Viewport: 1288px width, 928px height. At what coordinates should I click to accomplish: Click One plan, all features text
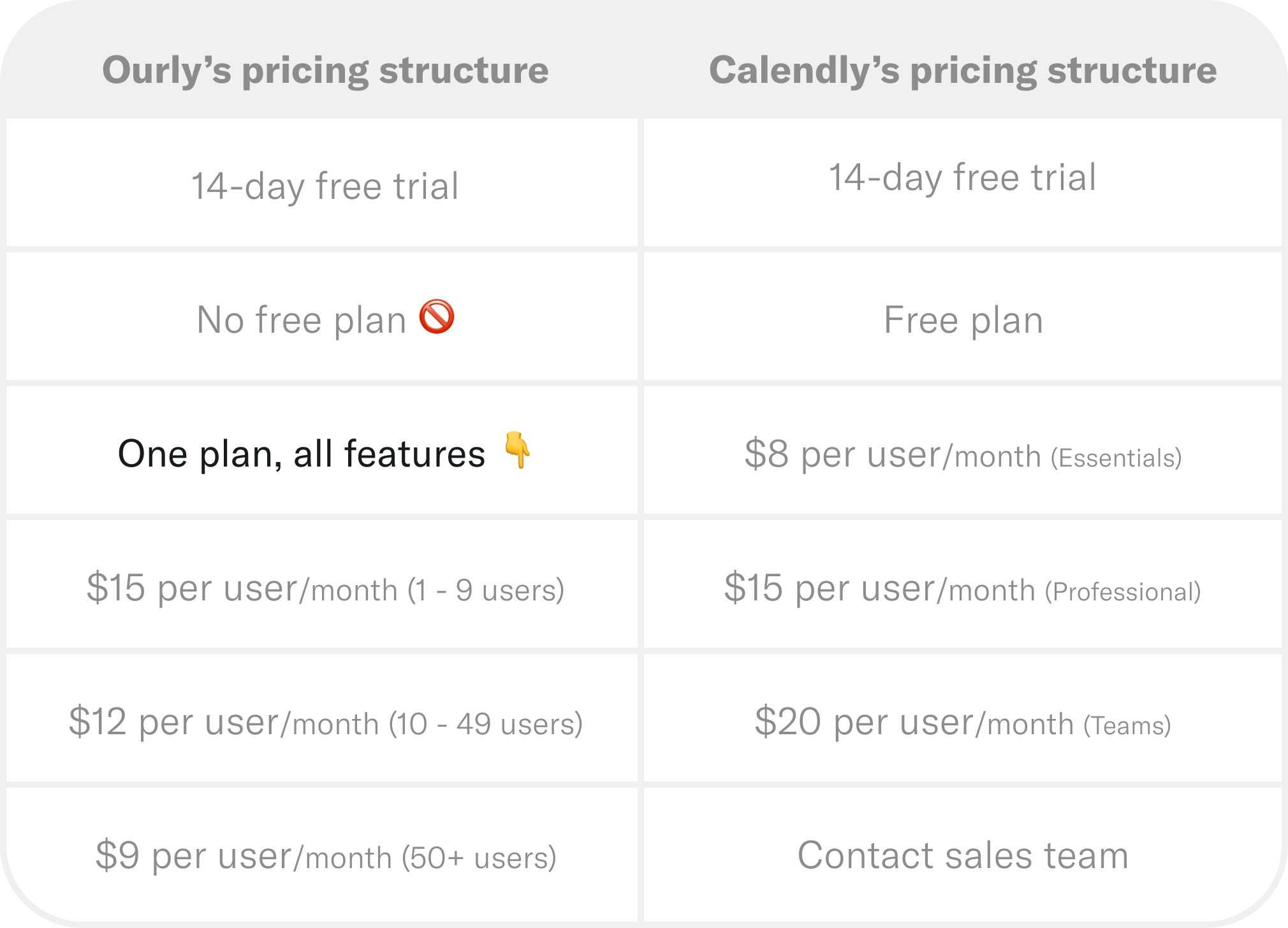click(302, 454)
